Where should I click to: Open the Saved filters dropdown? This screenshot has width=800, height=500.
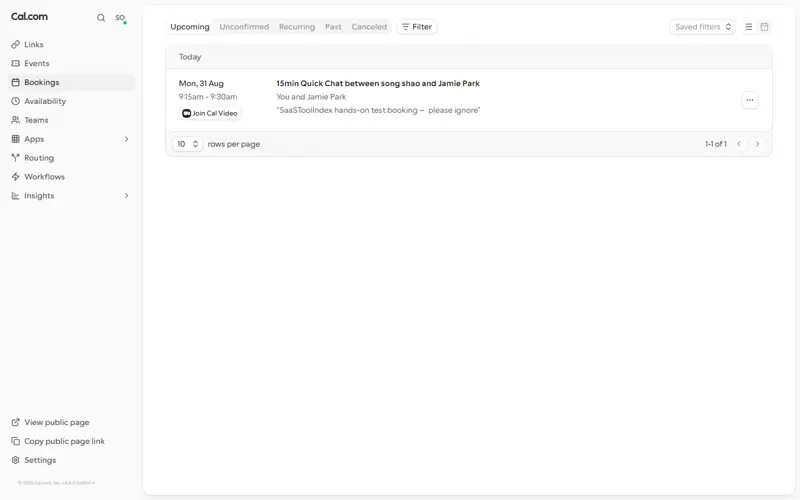coord(703,27)
